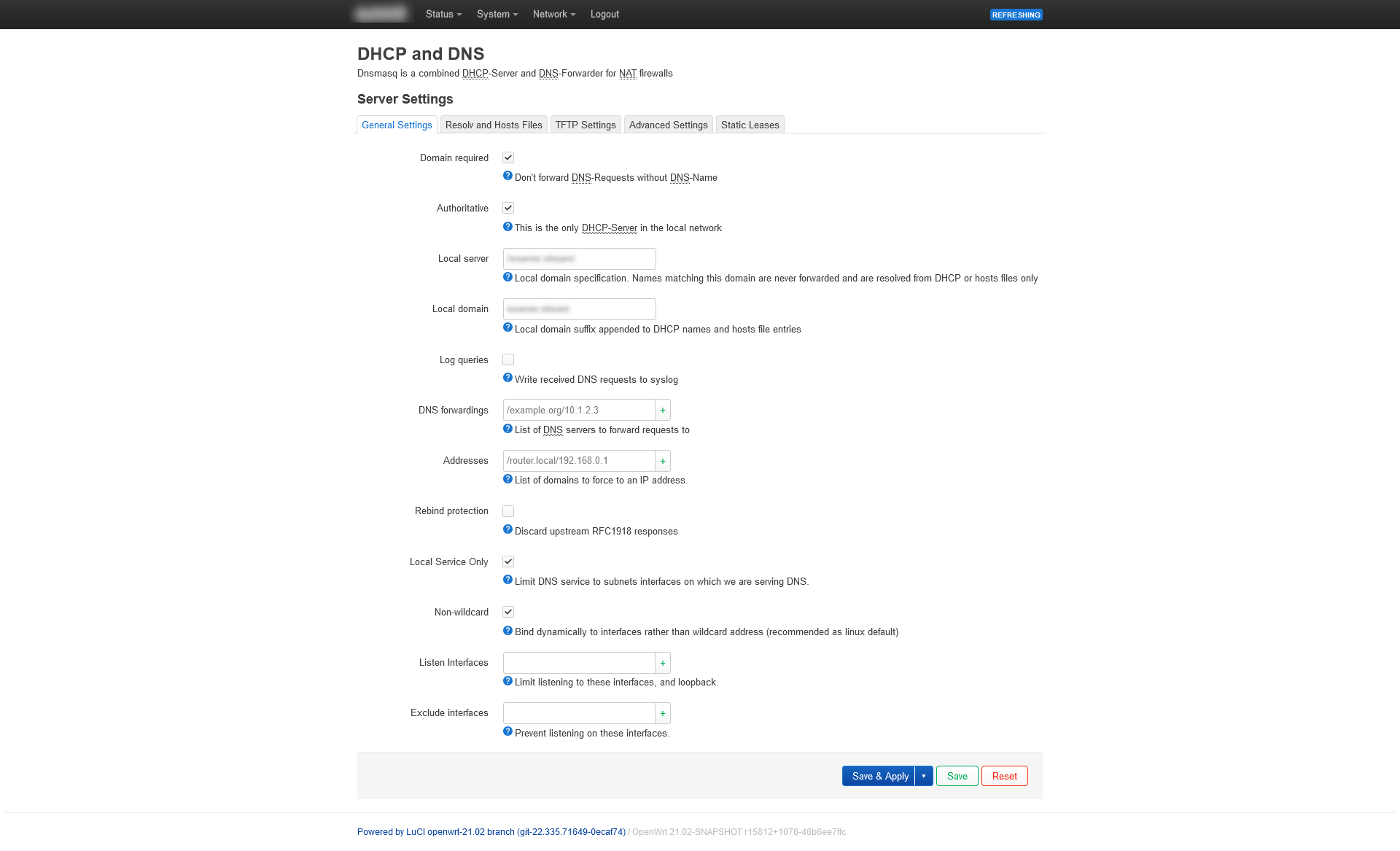This screenshot has width=1400, height=851.
Task: Add entry with Listen Interfaces plus icon
Action: pos(662,663)
